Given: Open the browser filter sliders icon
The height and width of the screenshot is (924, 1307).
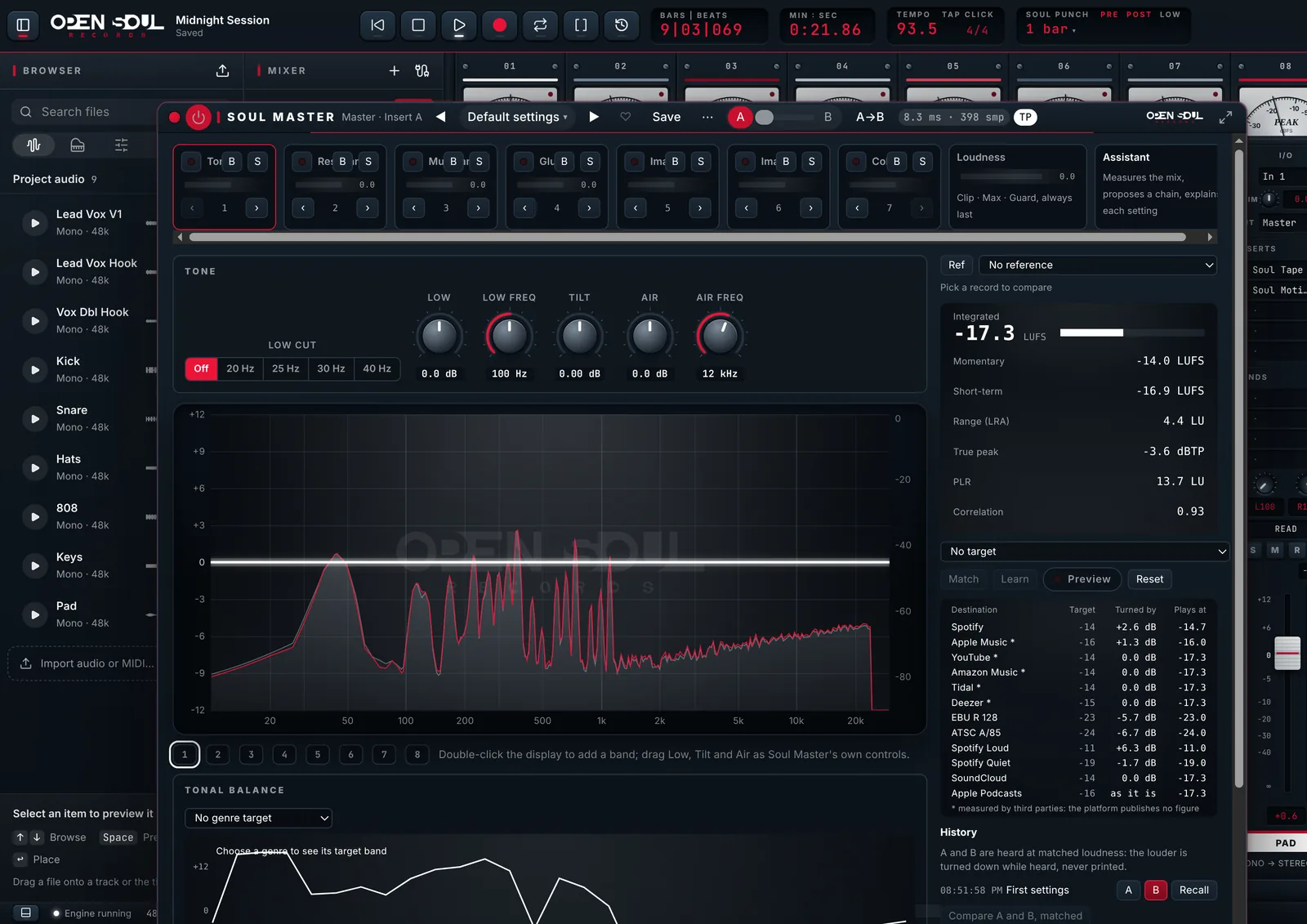Looking at the screenshot, I should (x=122, y=145).
